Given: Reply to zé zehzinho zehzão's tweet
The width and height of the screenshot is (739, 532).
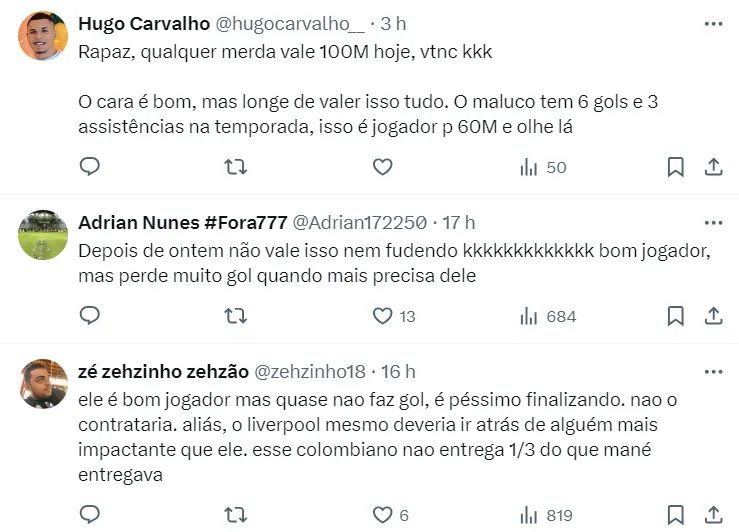Looking at the screenshot, I should click(x=90, y=515).
